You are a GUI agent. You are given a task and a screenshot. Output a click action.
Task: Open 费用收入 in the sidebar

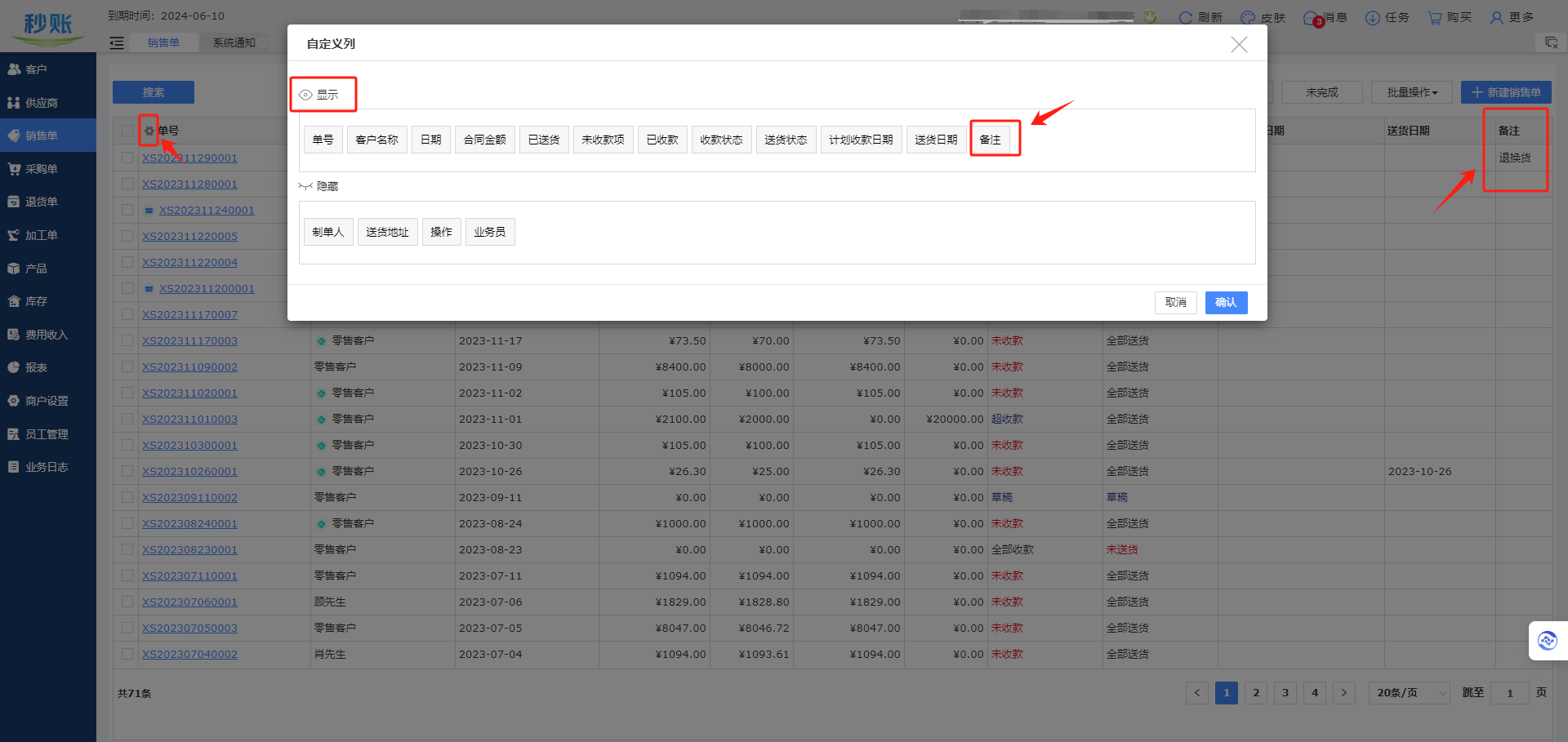point(47,335)
